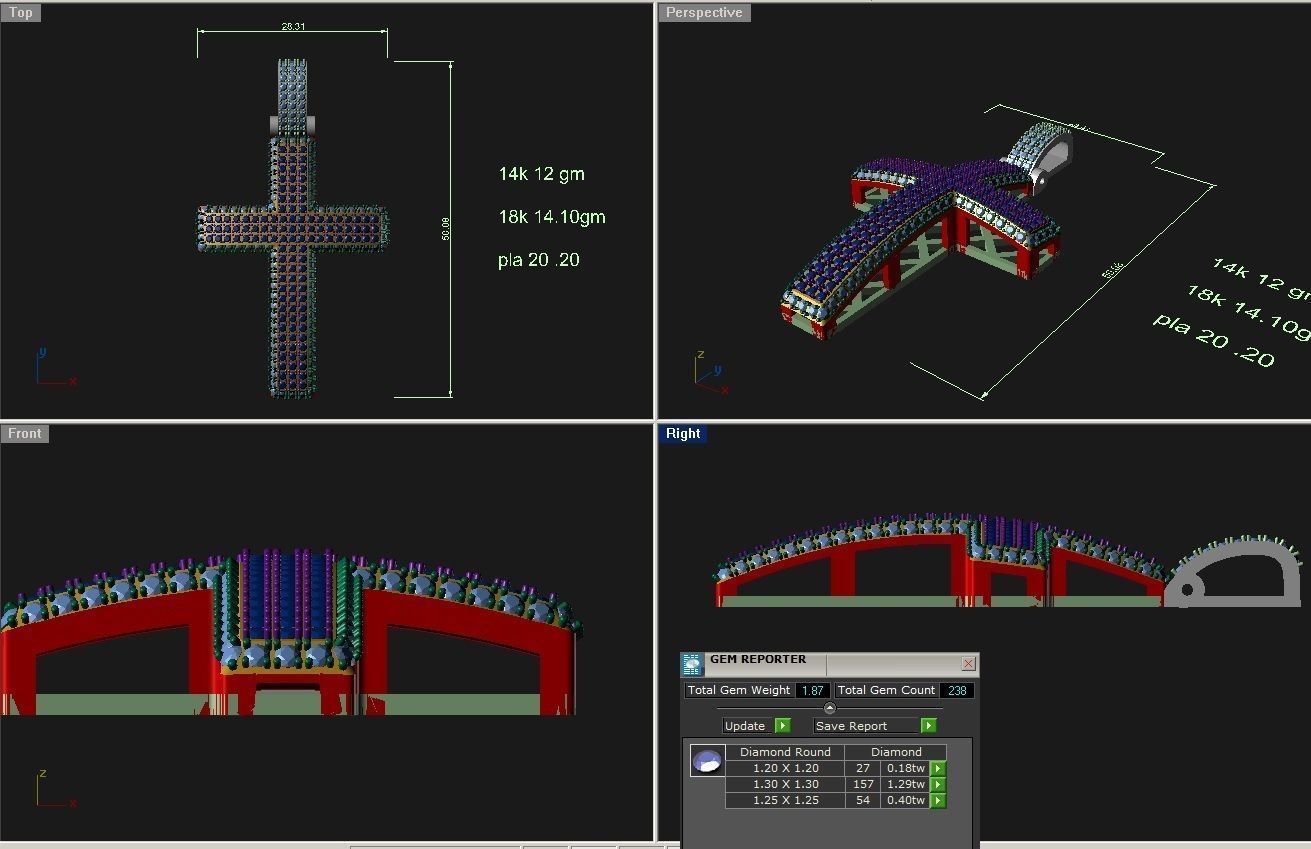The width and height of the screenshot is (1311, 849).
Task: Click the '14k 12 gm' text in Top viewport
Action: 541,174
